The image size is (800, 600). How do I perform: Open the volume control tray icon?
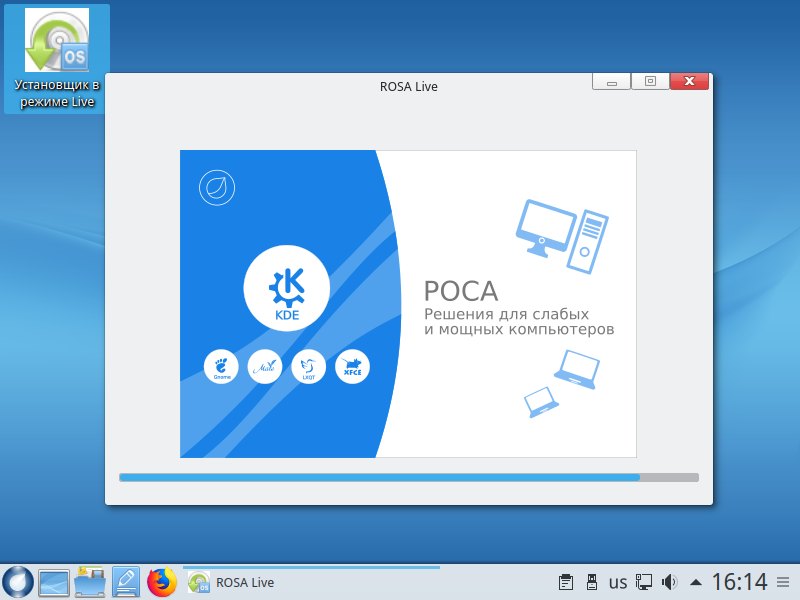[670, 582]
